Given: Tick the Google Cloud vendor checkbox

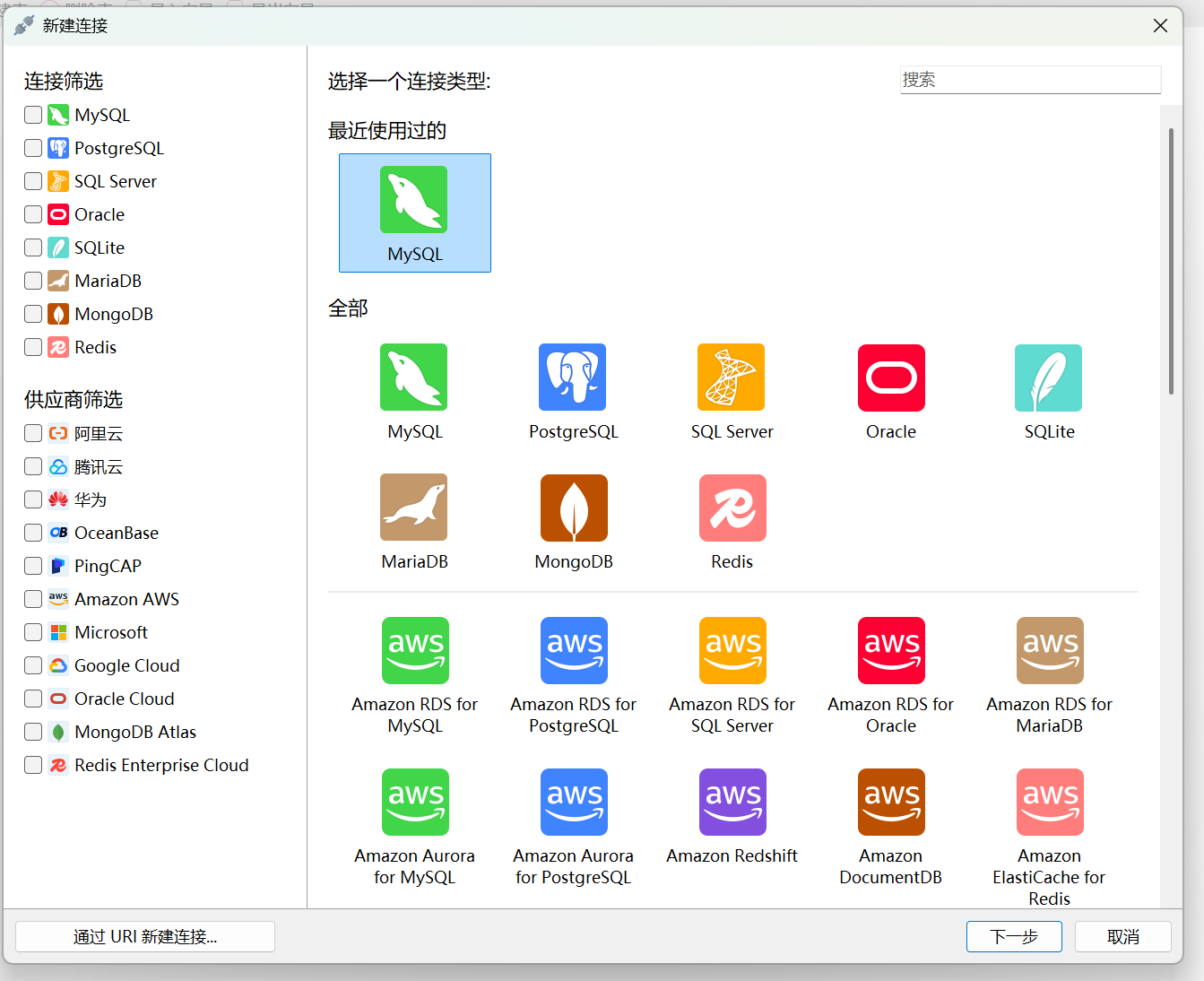Looking at the screenshot, I should [x=33, y=665].
